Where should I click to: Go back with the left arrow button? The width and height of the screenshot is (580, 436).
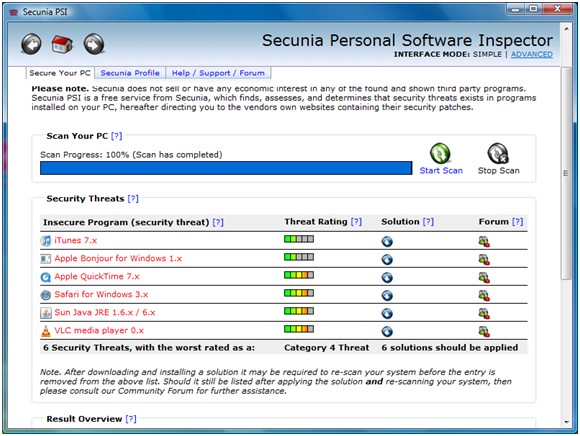point(31,44)
